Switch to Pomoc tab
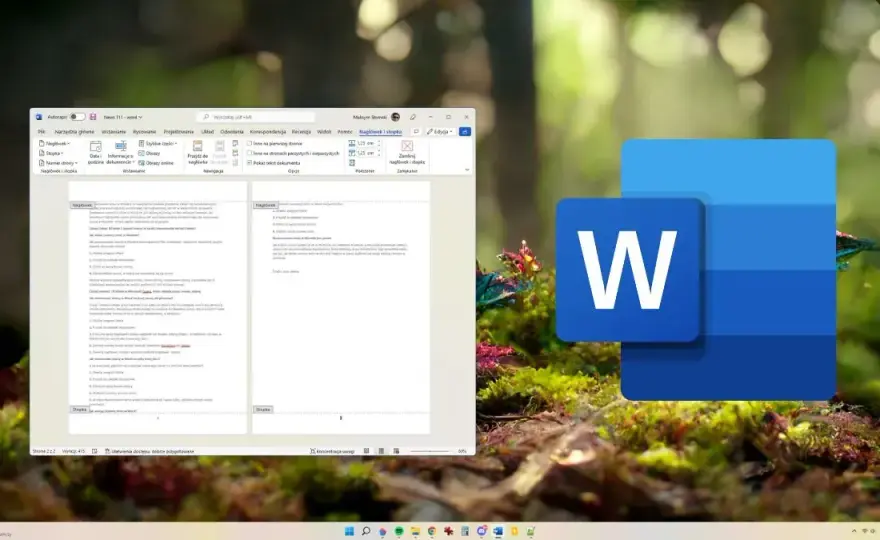The width and height of the screenshot is (880, 540). coord(345,131)
